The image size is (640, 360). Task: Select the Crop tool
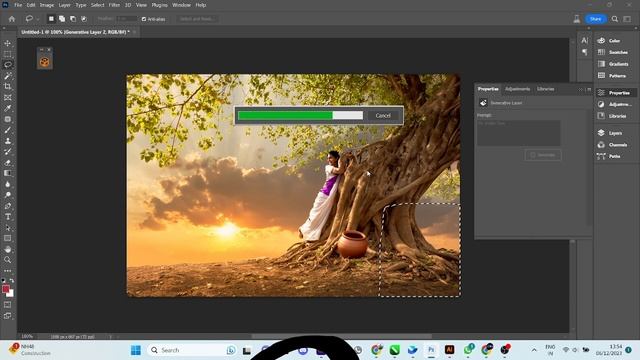click(8, 87)
